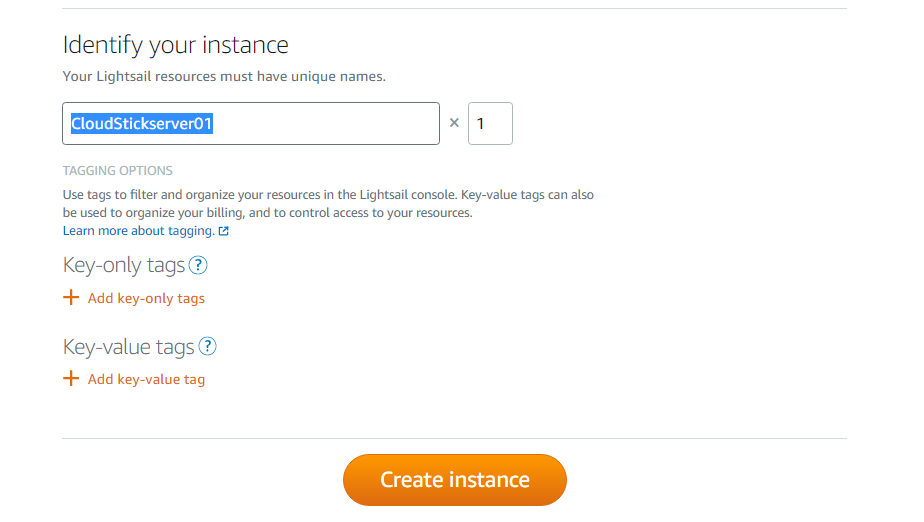
Task: Click the external link icon after tagging link
Action: tap(224, 231)
